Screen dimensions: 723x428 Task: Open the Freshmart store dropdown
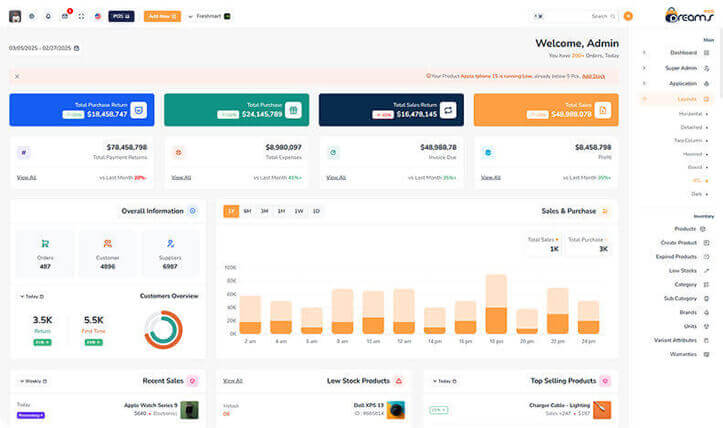[x=209, y=16]
